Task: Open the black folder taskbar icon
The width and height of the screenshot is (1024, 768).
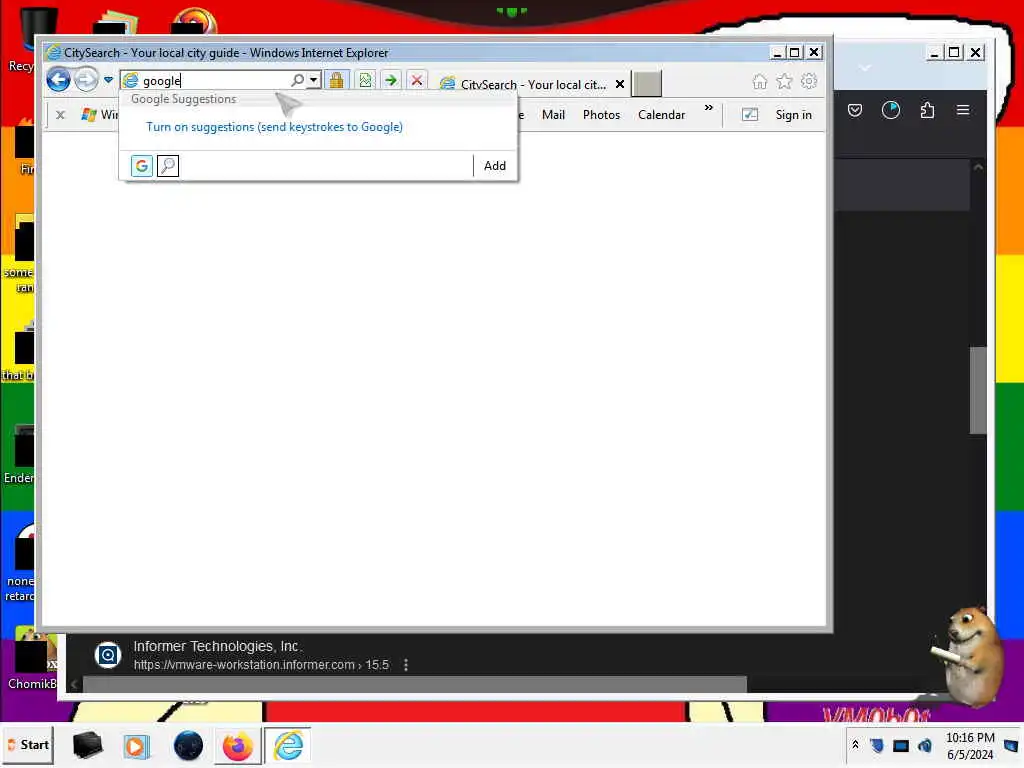Action: [88, 745]
